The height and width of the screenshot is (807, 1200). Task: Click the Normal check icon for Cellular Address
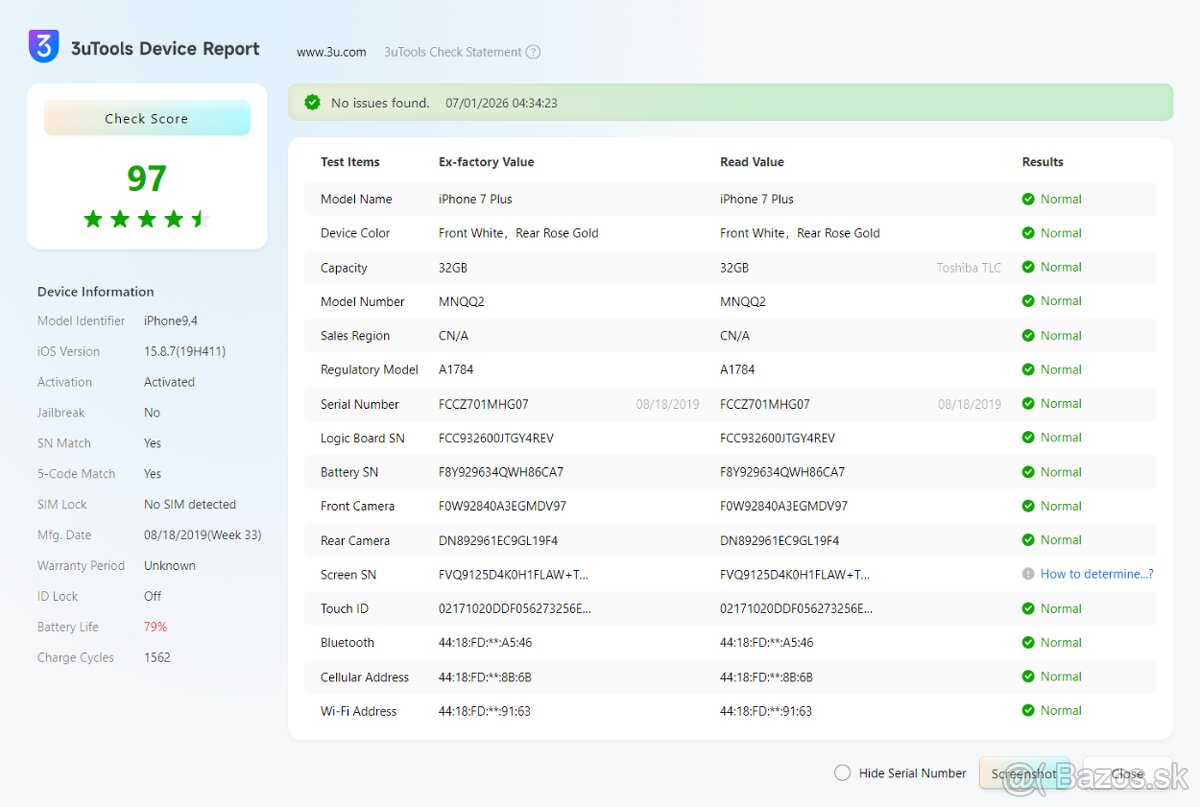pyautogui.click(x=1028, y=677)
